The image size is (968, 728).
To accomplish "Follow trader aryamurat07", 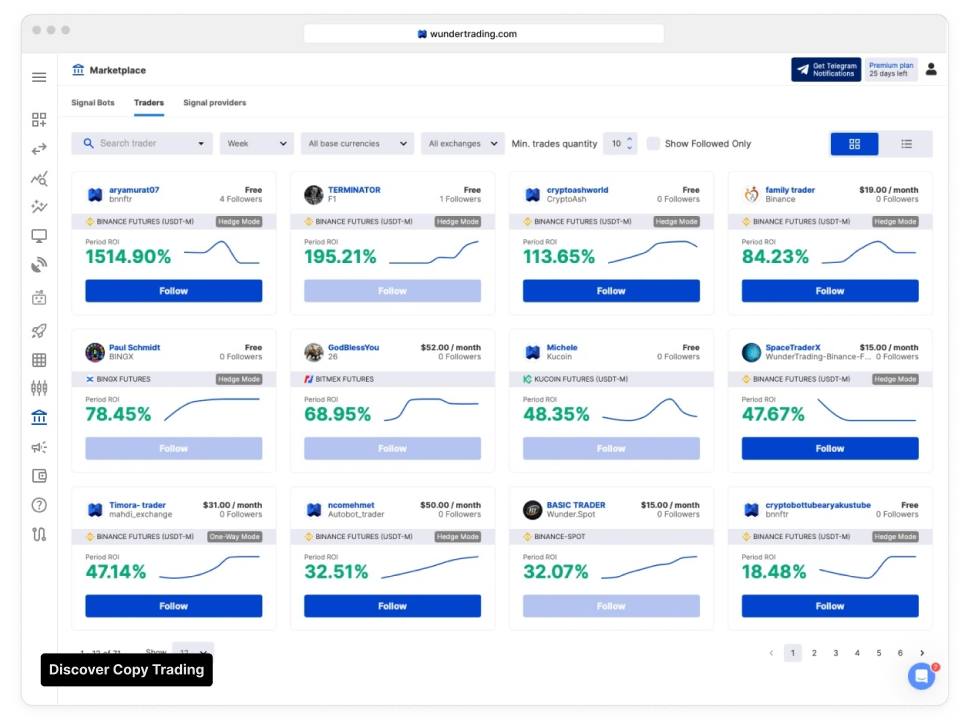I will 173,291.
